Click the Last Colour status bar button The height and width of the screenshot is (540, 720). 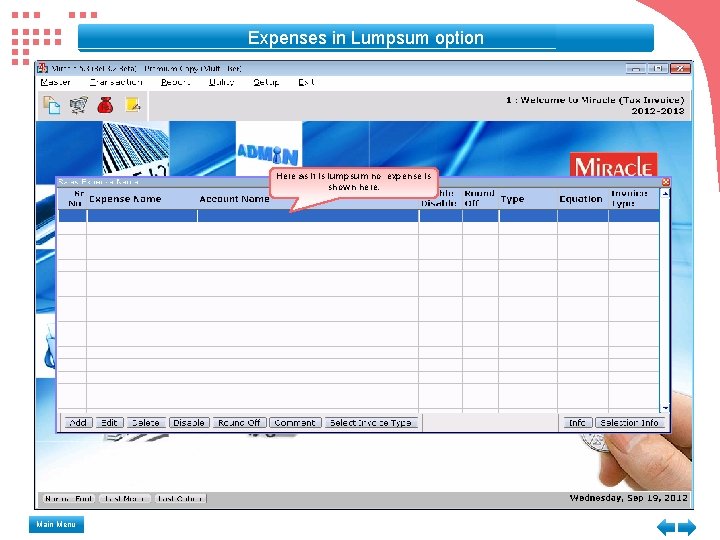pyautogui.click(x=180, y=498)
